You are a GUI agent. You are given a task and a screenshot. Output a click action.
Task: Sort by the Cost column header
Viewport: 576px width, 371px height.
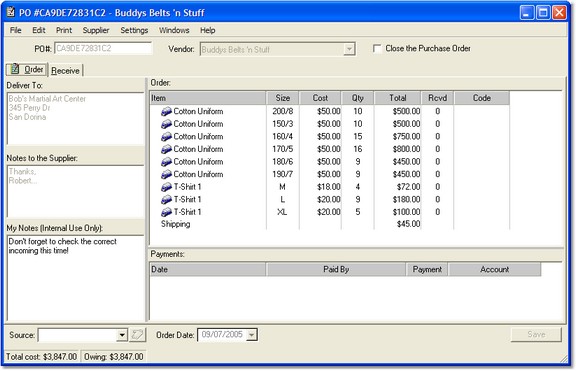coord(320,98)
